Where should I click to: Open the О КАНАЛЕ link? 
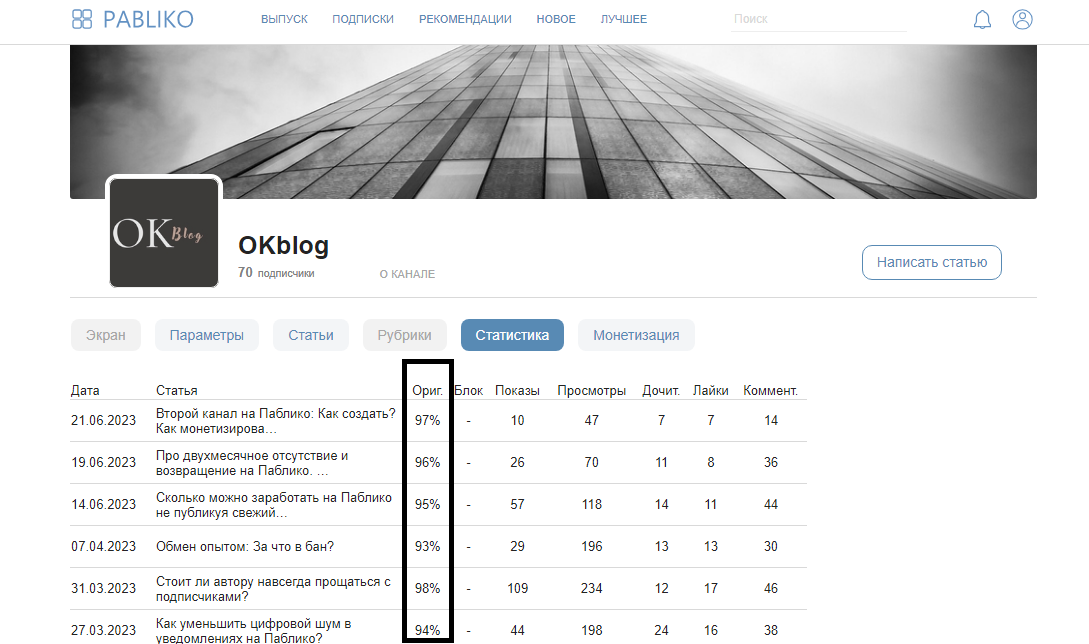407,274
